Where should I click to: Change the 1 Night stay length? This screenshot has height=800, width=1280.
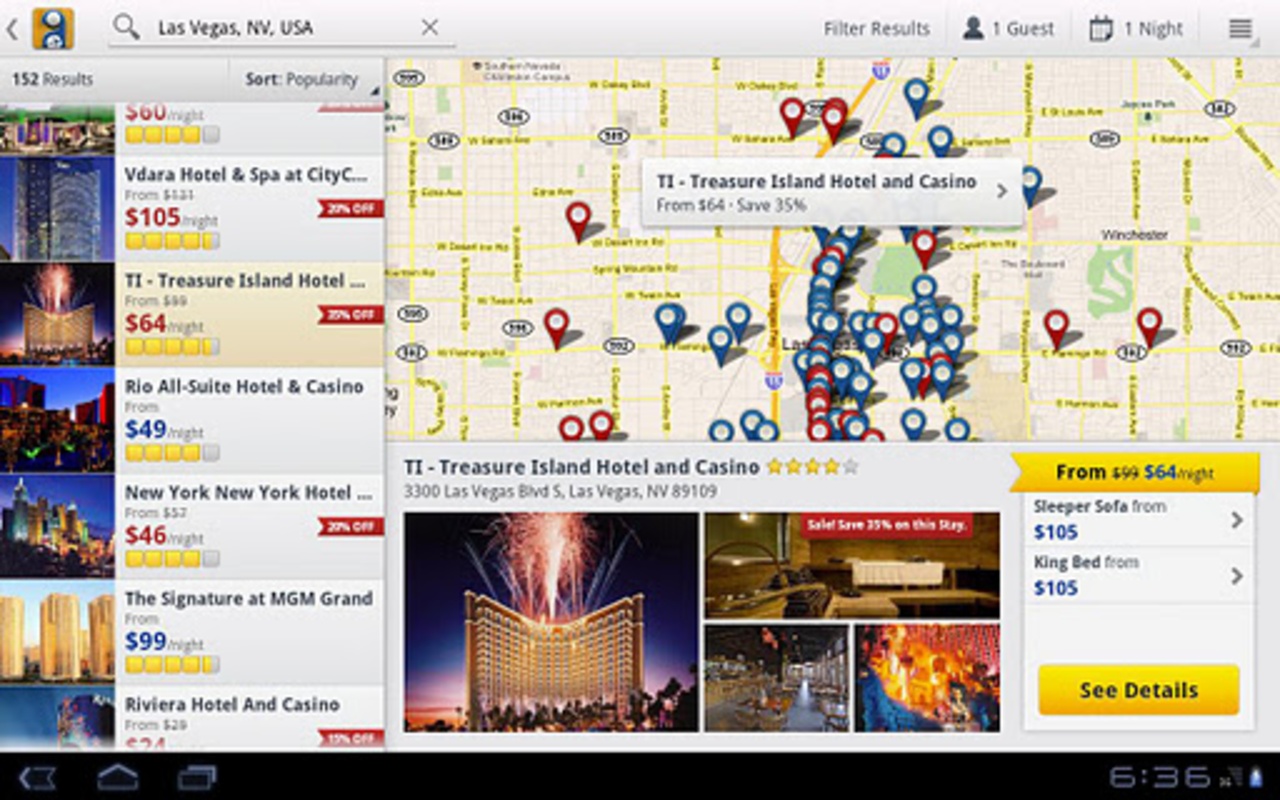tap(1135, 29)
